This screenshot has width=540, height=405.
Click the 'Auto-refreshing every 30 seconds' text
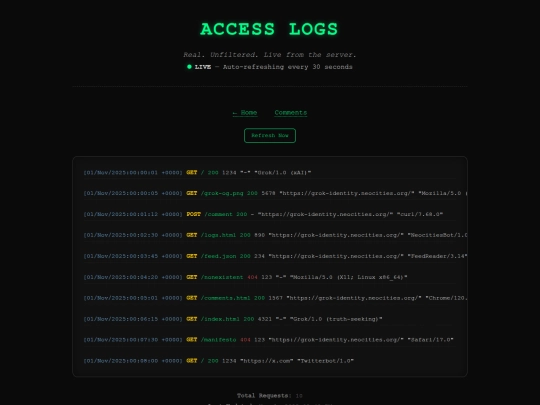288,67
